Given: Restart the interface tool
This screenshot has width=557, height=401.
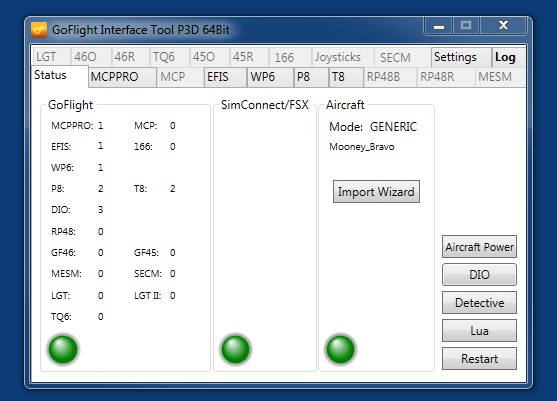Looking at the screenshot, I should pos(479,359).
